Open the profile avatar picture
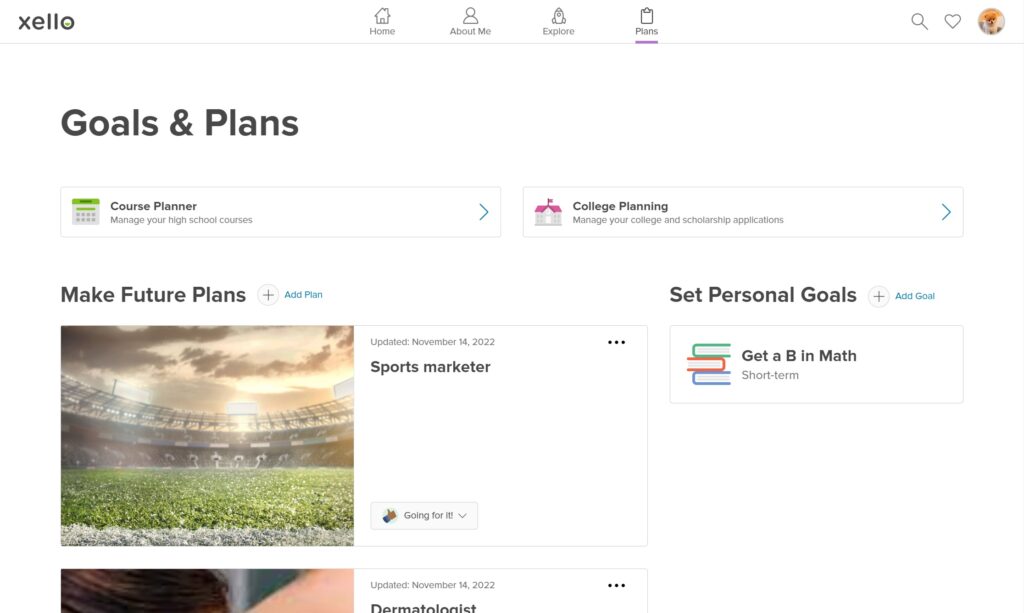This screenshot has width=1024, height=613. (x=990, y=21)
